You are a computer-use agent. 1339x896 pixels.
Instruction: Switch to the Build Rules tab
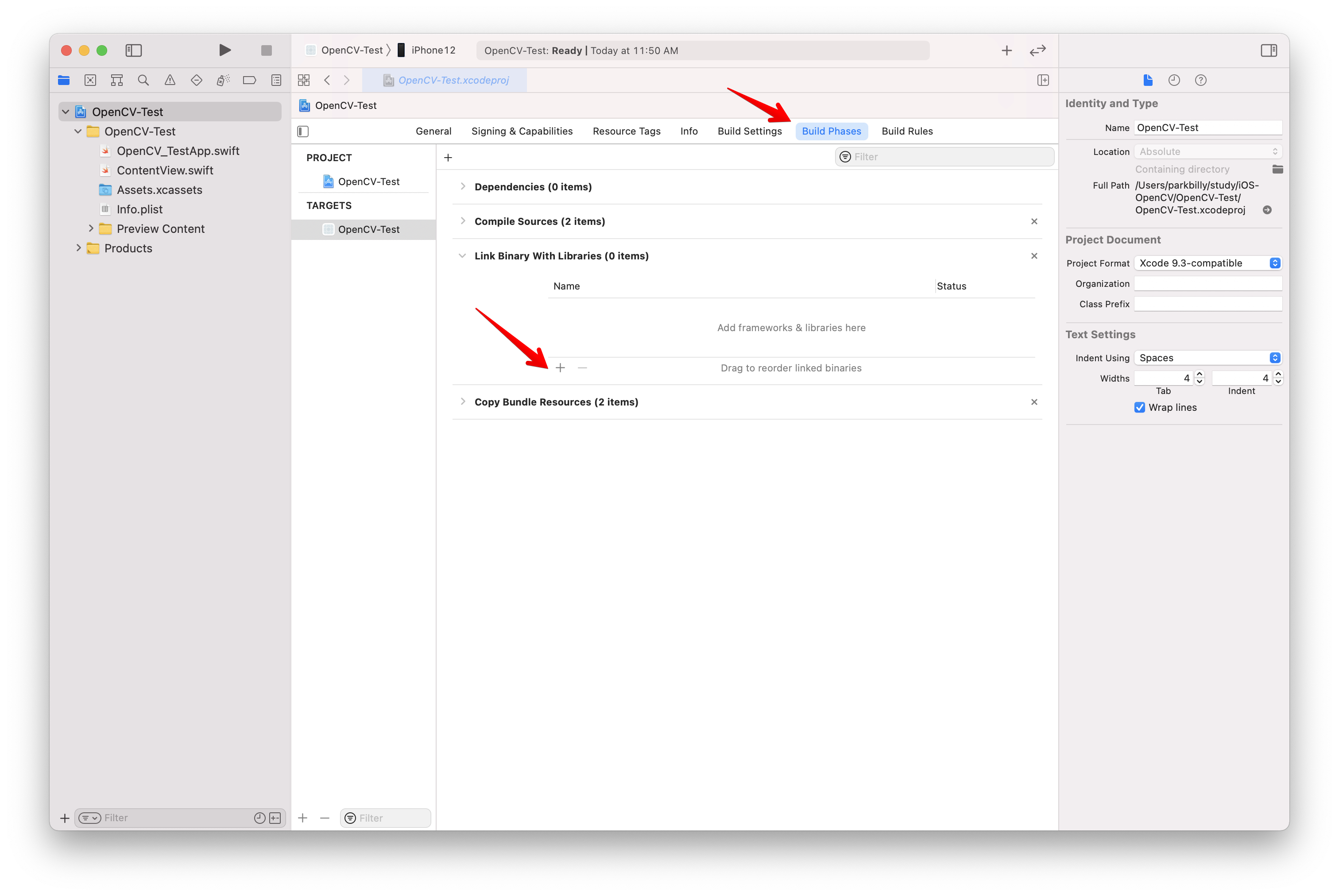(907, 131)
